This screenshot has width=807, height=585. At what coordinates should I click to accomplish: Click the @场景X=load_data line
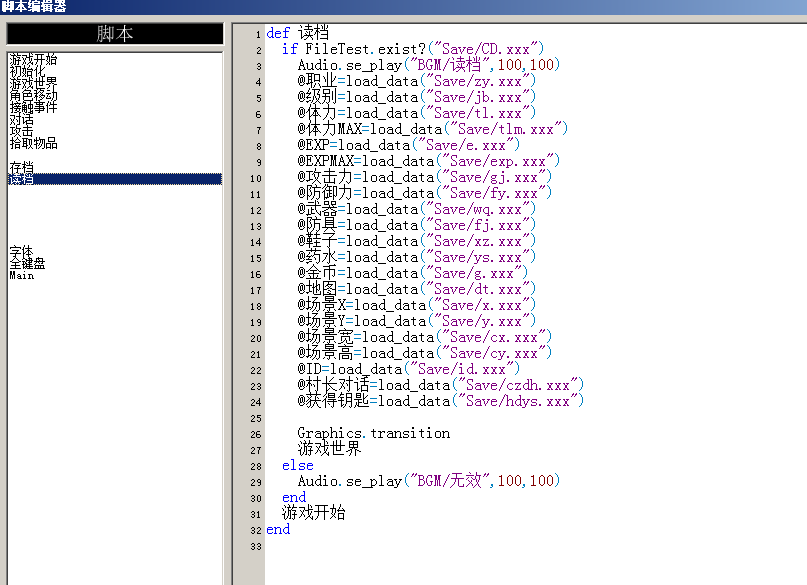416,305
